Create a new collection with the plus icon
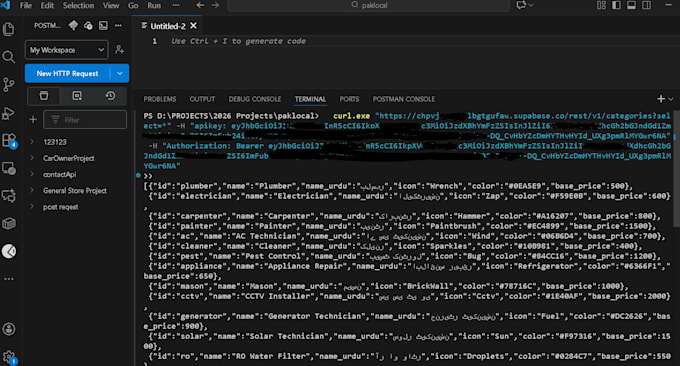This screenshot has height=366, width=680. click(x=33, y=120)
